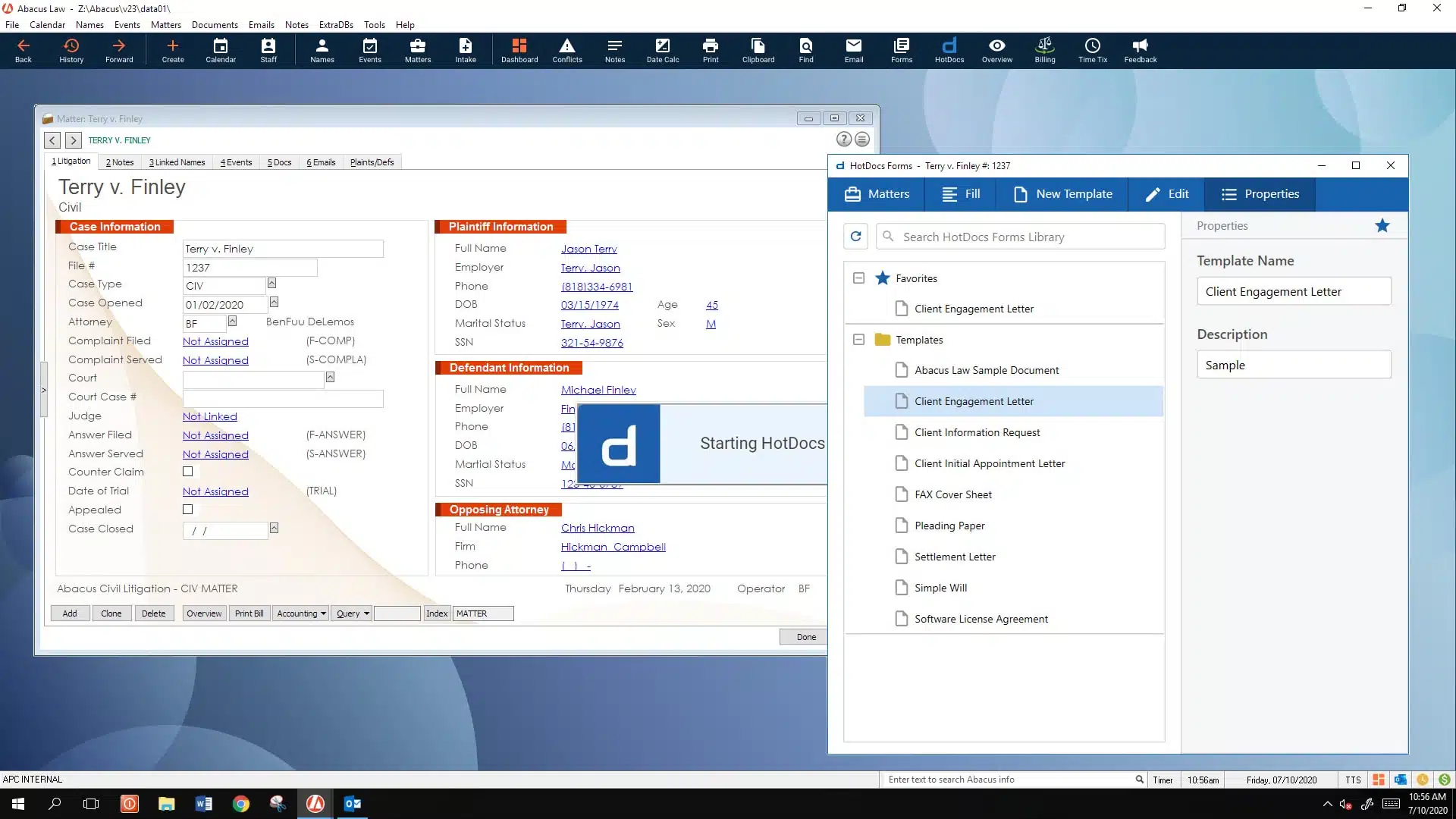The width and height of the screenshot is (1456, 819).
Task: Collapse the Templates folder
Action: click(858, 340)
